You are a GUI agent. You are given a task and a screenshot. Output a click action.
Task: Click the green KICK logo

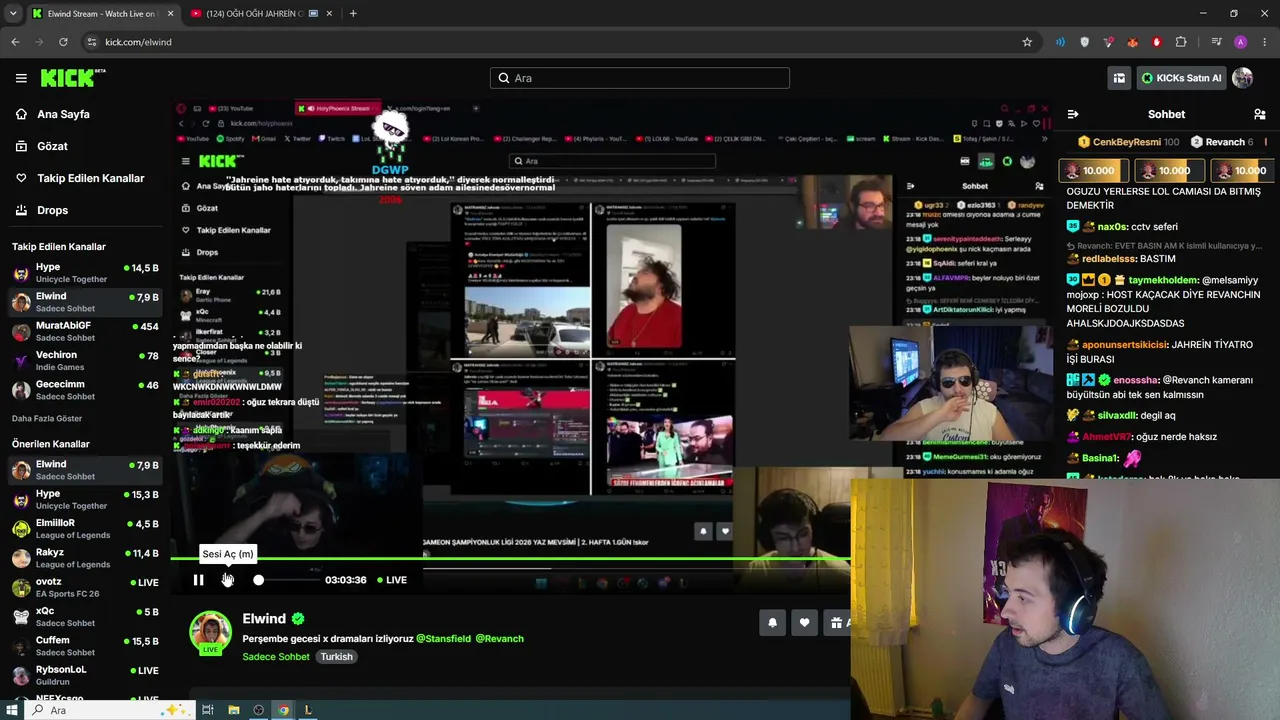pos(73,78)
